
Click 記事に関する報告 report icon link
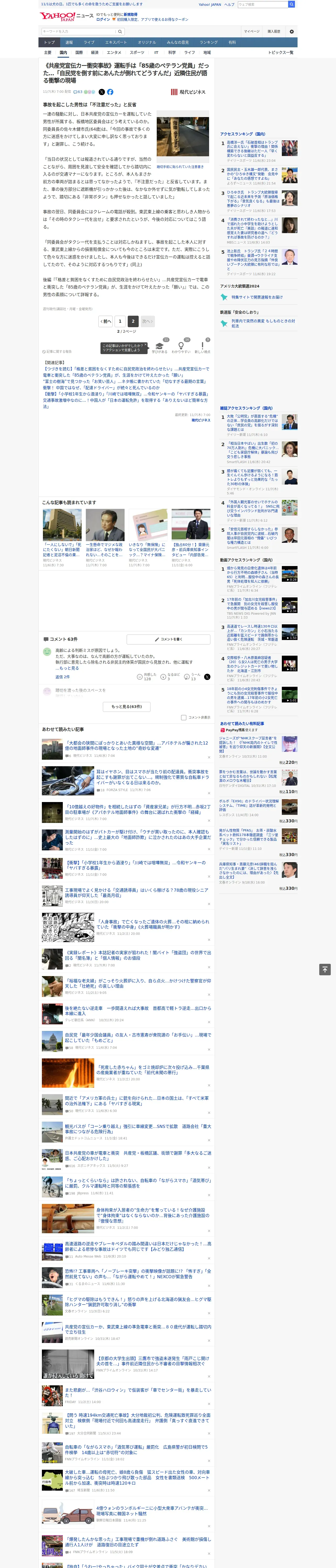[57, 351]
